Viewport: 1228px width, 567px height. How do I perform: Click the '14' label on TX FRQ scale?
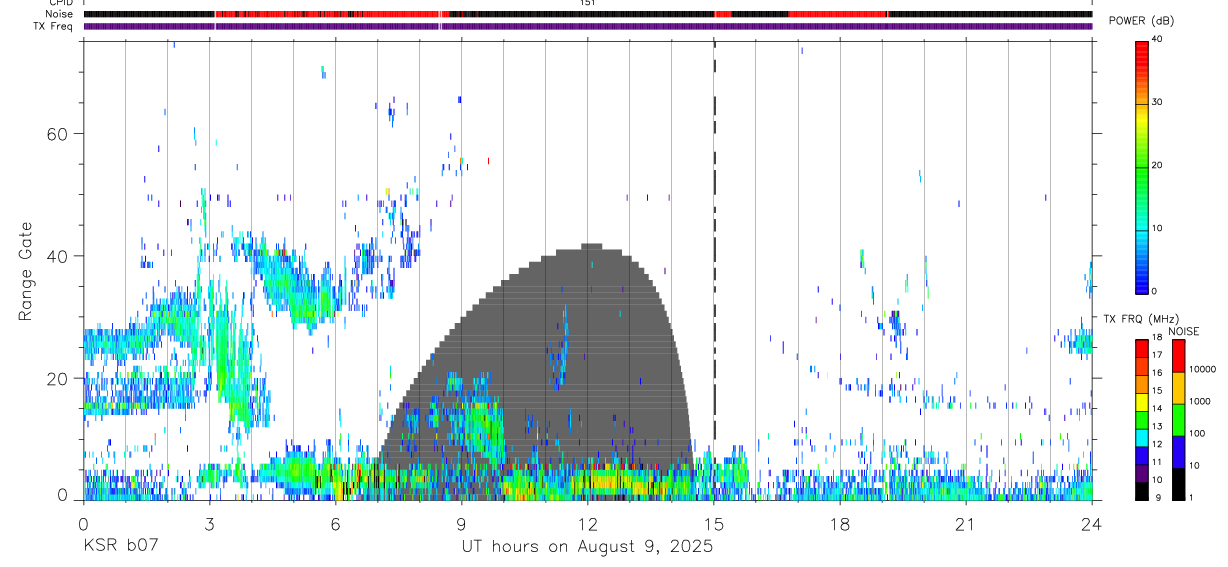click(1157, 409)
